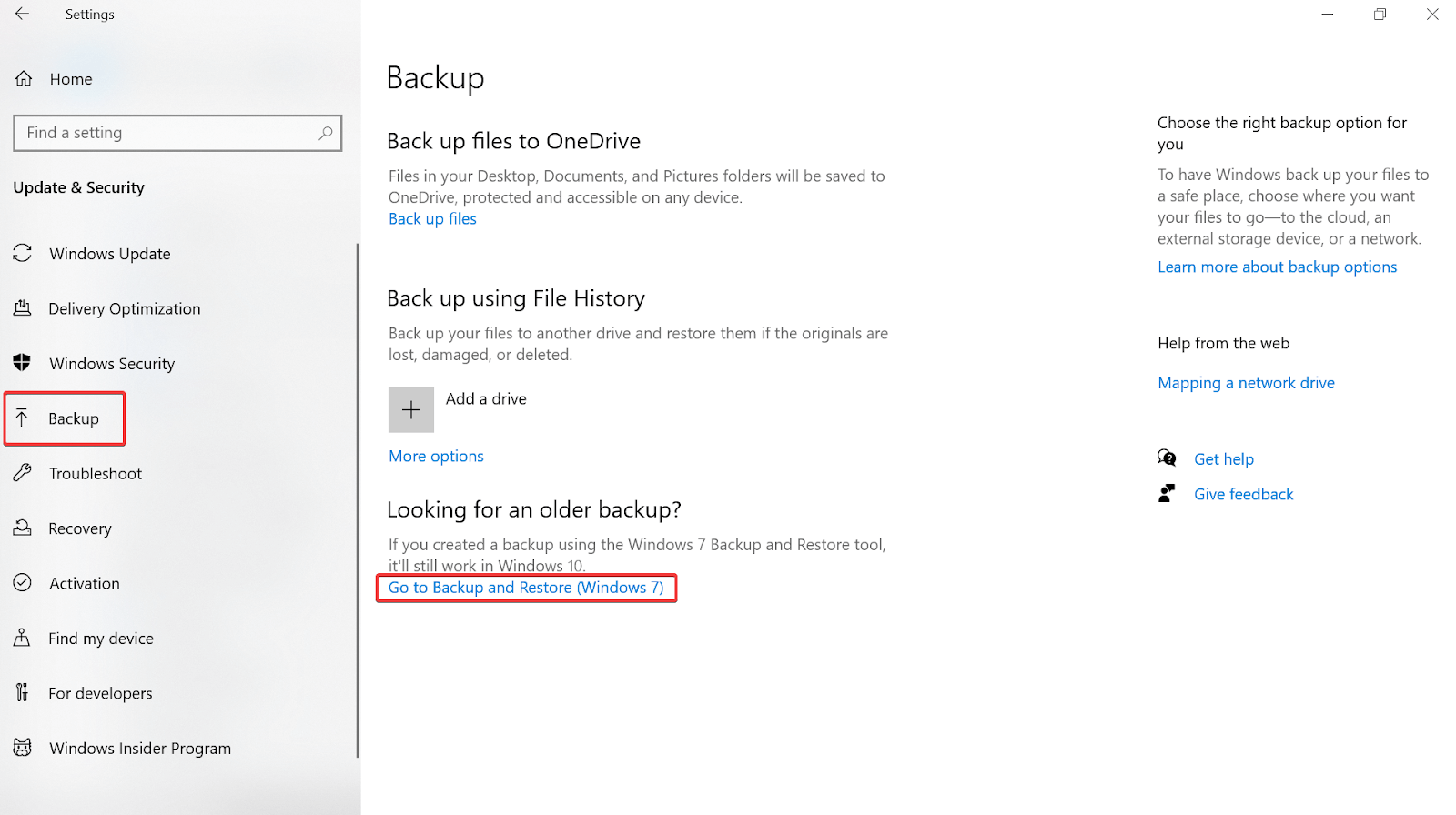Click the Give feedback link
The image size is (1456, 815).
pos(1243,494)
